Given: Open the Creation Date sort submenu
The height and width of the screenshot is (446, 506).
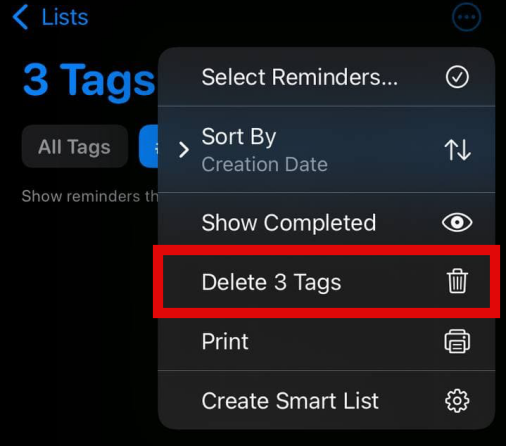Looking at the screenshot, I should (x=264, y=164).
